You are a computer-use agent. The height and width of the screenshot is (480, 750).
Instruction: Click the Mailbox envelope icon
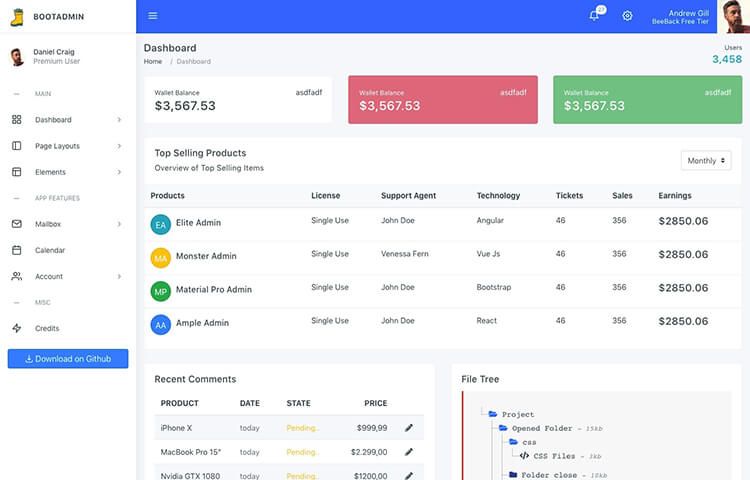pos(17,224)
